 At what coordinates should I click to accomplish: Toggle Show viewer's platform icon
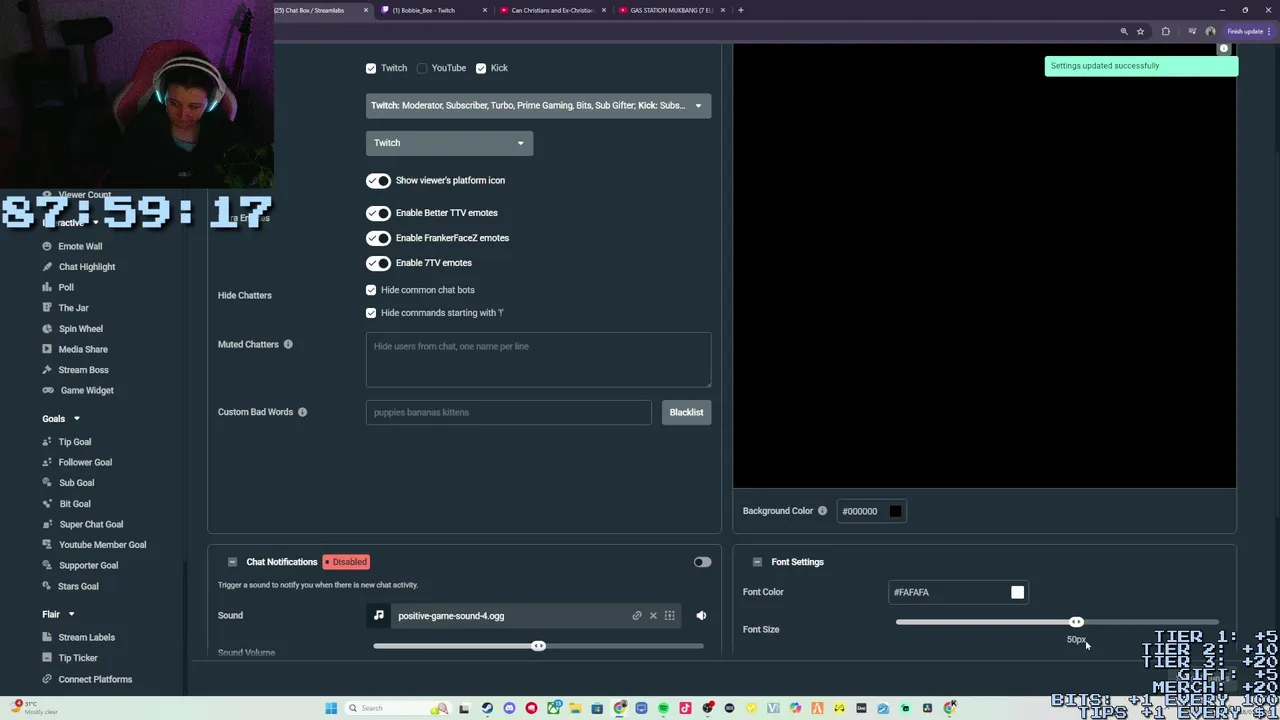(378, 181)
